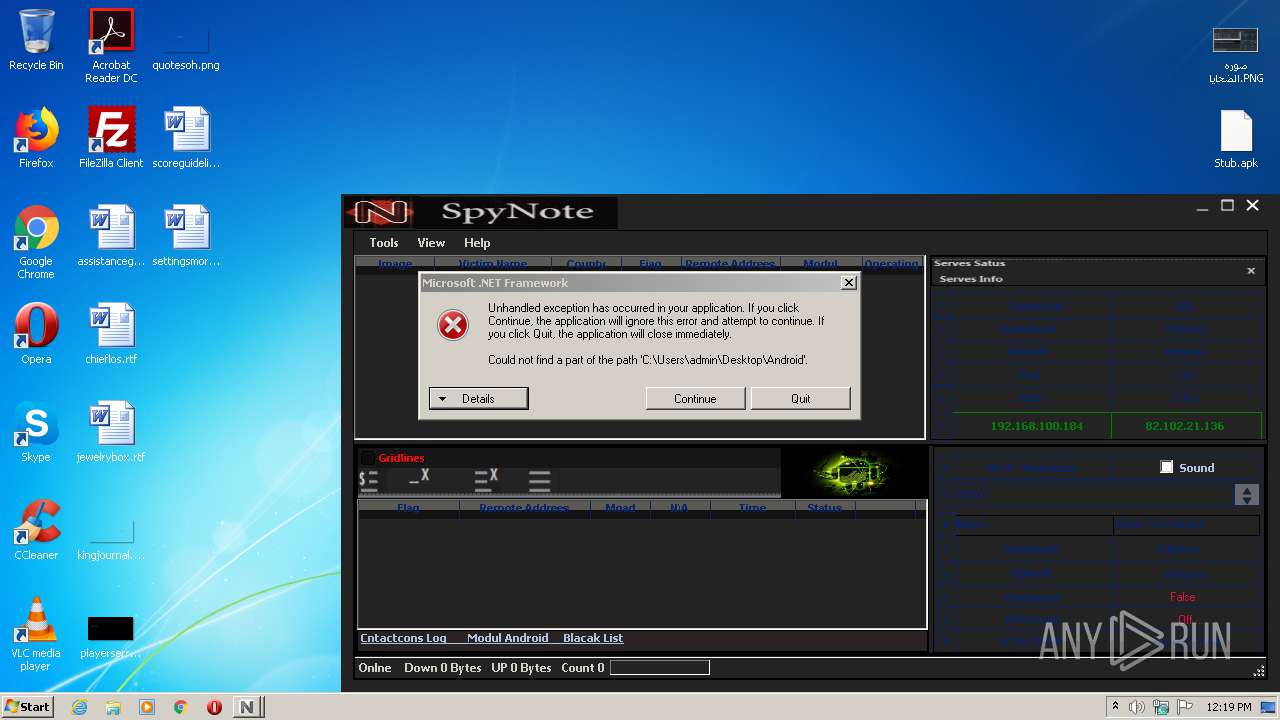Open the FileZilla Client shortcut
Image resolution: width=1280 pixels, height=720 pixels.
coord(111,138)
